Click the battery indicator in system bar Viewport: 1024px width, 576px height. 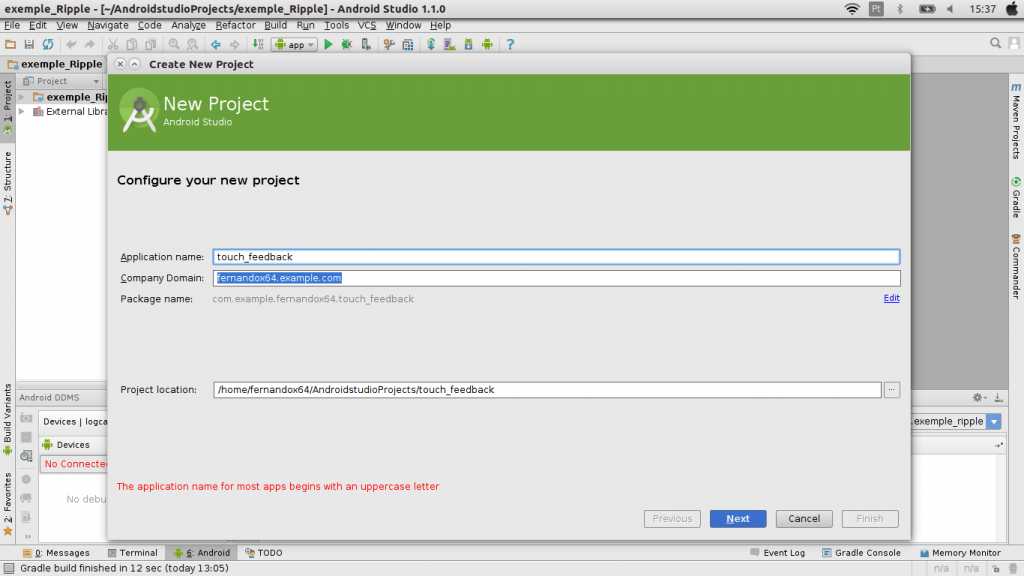pyautogui.click(x=927, y=9)
